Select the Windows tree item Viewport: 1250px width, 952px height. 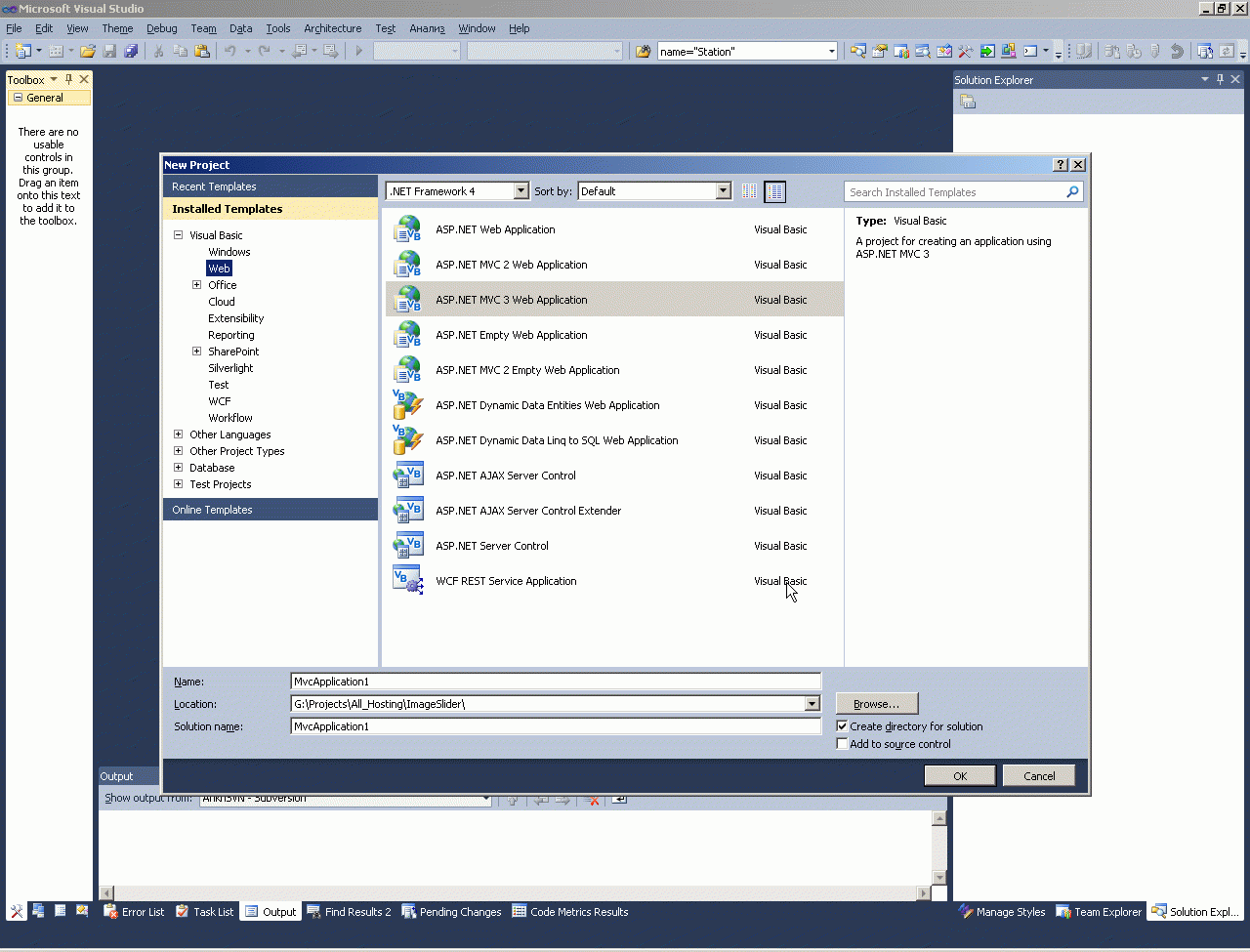229,252
